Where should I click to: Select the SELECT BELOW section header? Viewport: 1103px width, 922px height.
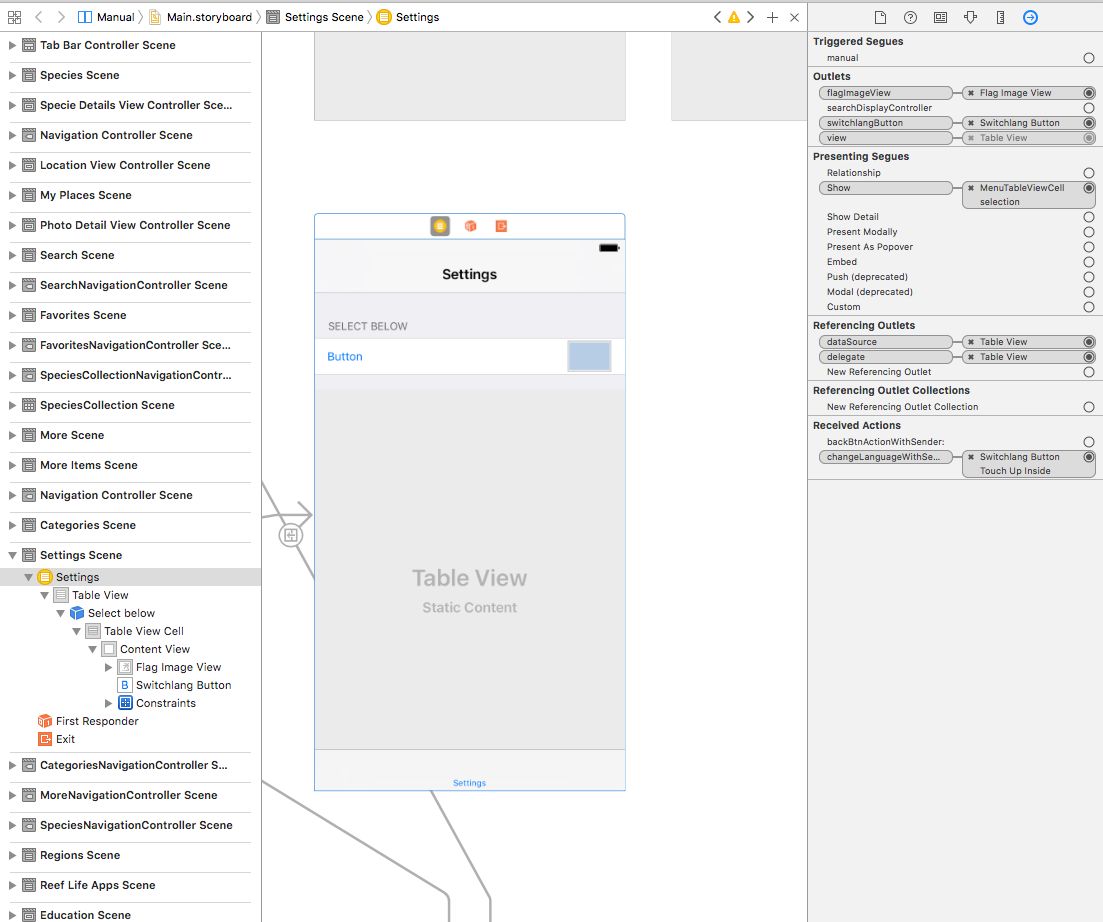click(x=367, y=326)
